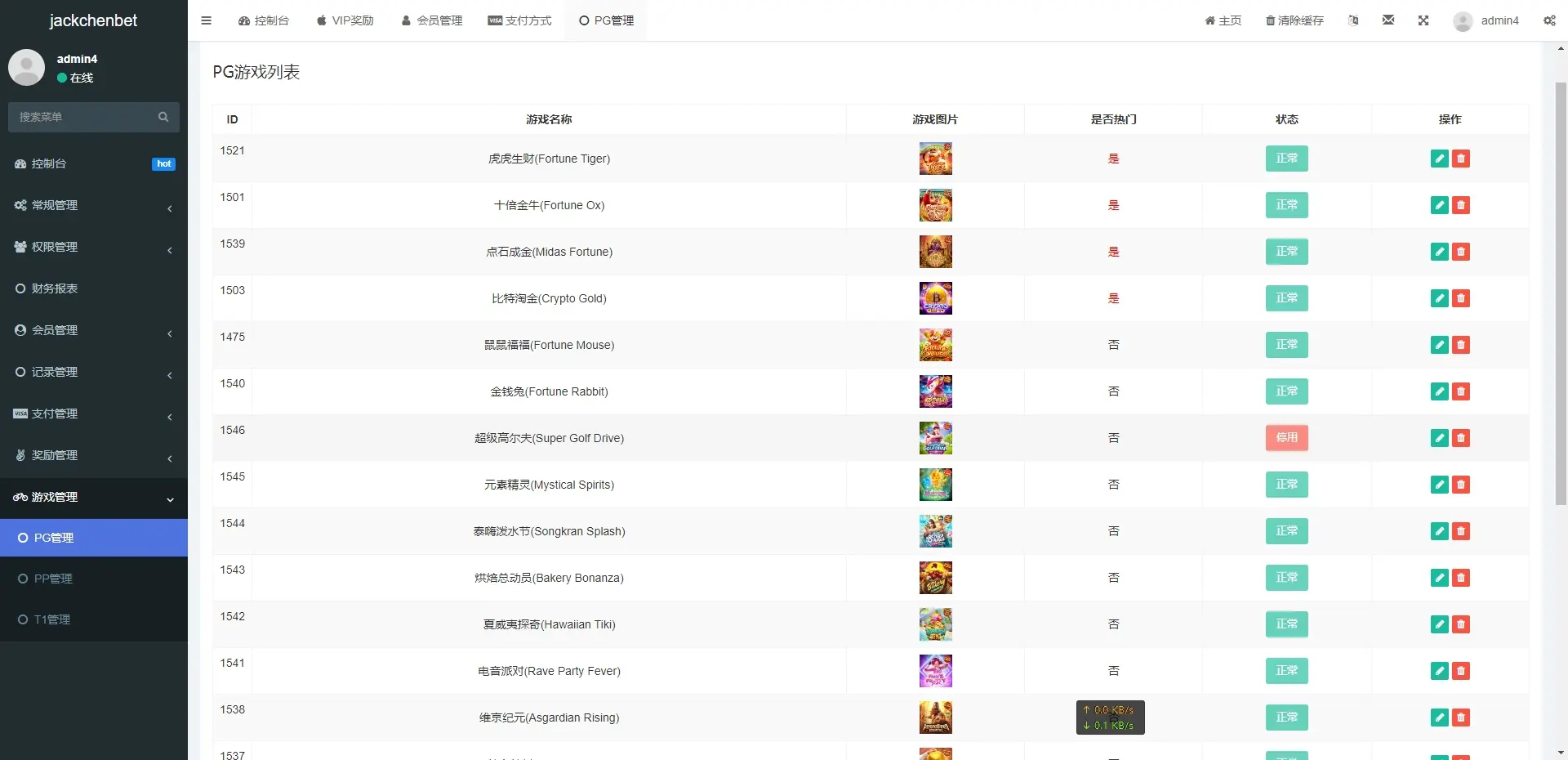Toggle hot flag 是 for Crypto Gold
Viewport: 1568px width, 760px height.
(x=1113, y=298)
